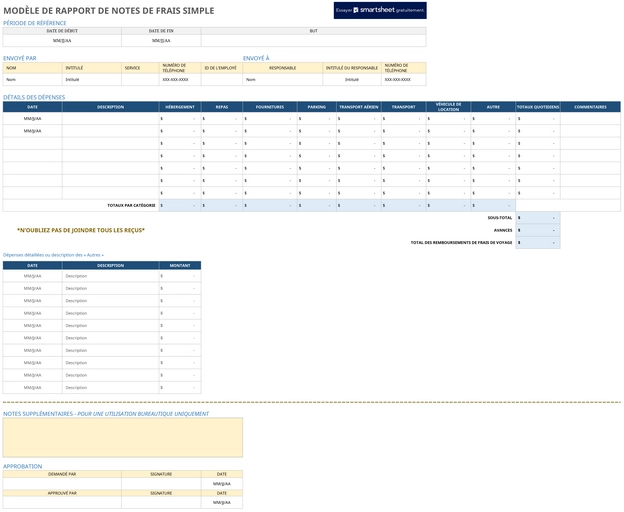Click the ID de l'employé header cell
This screenshot has width=624, height=512.
click(222, 68)
